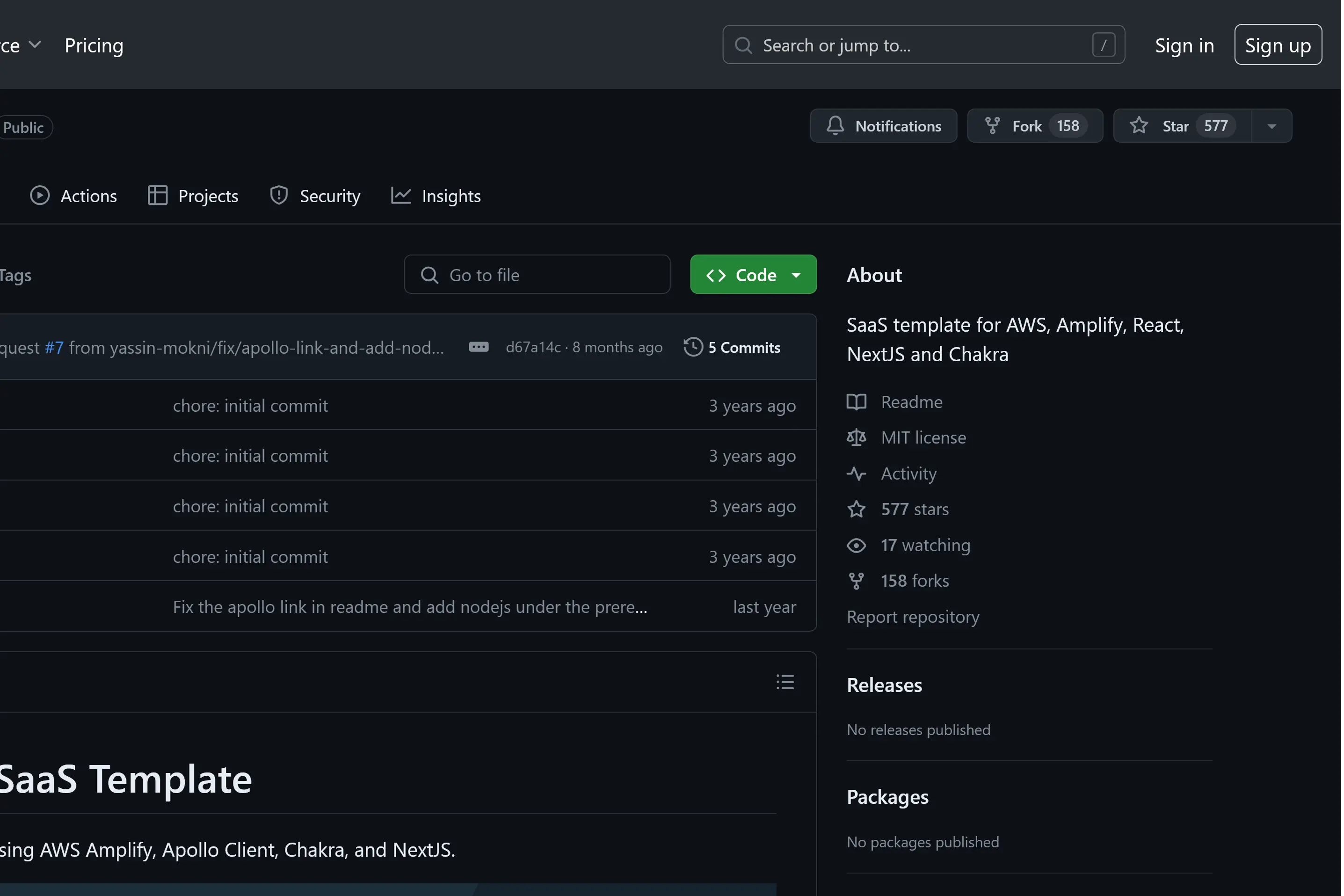The width and height of the screenshot is (1344, 896).
Task: Click the Notifications bell icon
Action: pos(835,126)
